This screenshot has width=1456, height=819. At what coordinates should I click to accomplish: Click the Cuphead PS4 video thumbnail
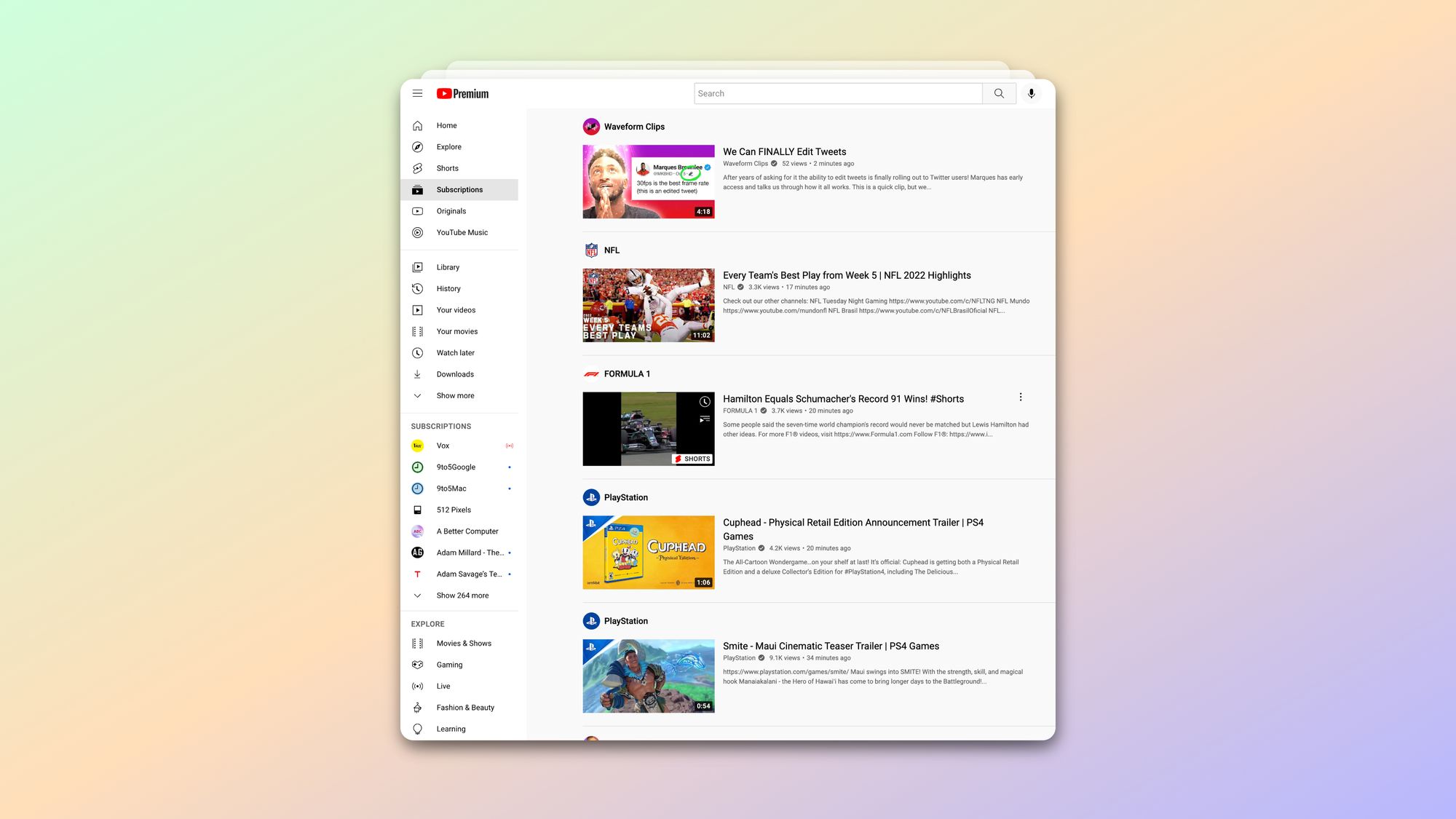647,552
